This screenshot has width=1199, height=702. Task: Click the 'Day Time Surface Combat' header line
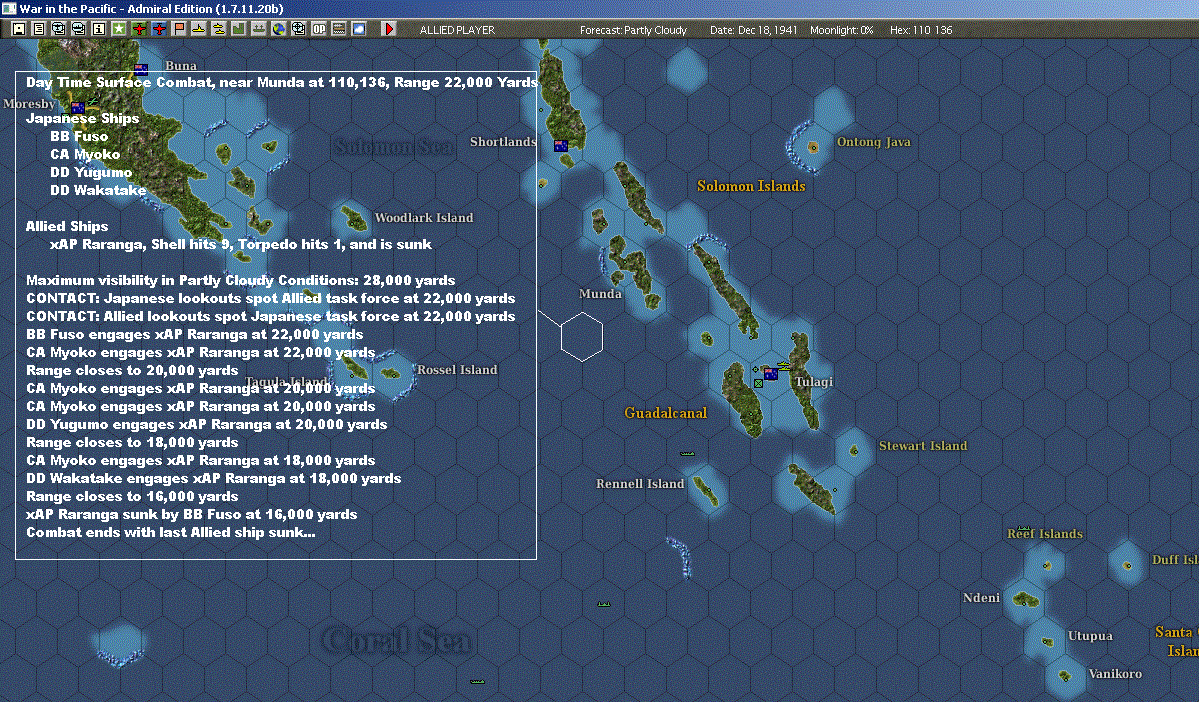(x=281, y=82)
